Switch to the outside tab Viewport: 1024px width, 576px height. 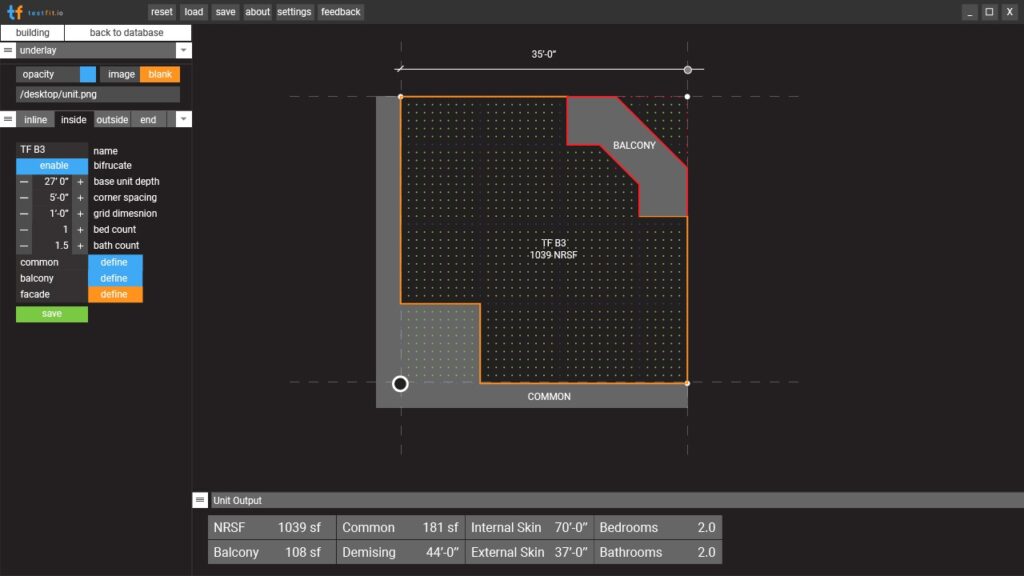click(111, 119)
